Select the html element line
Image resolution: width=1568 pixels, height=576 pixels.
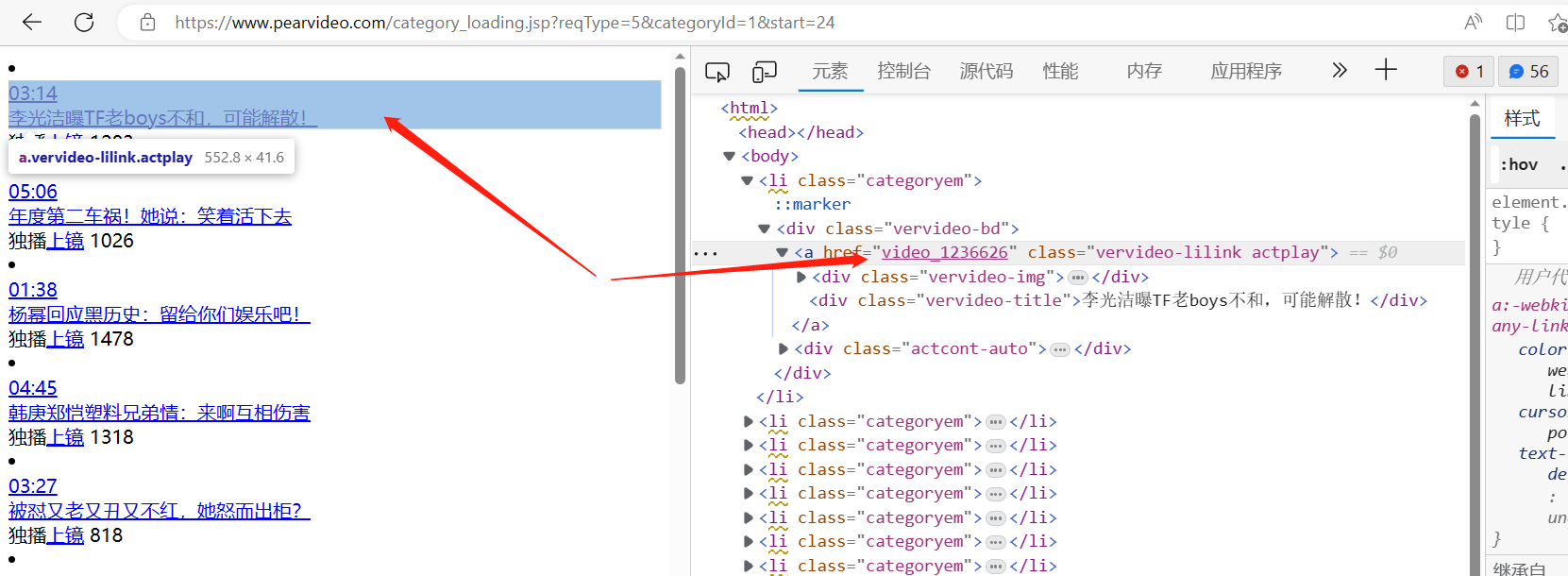point(750,108)
